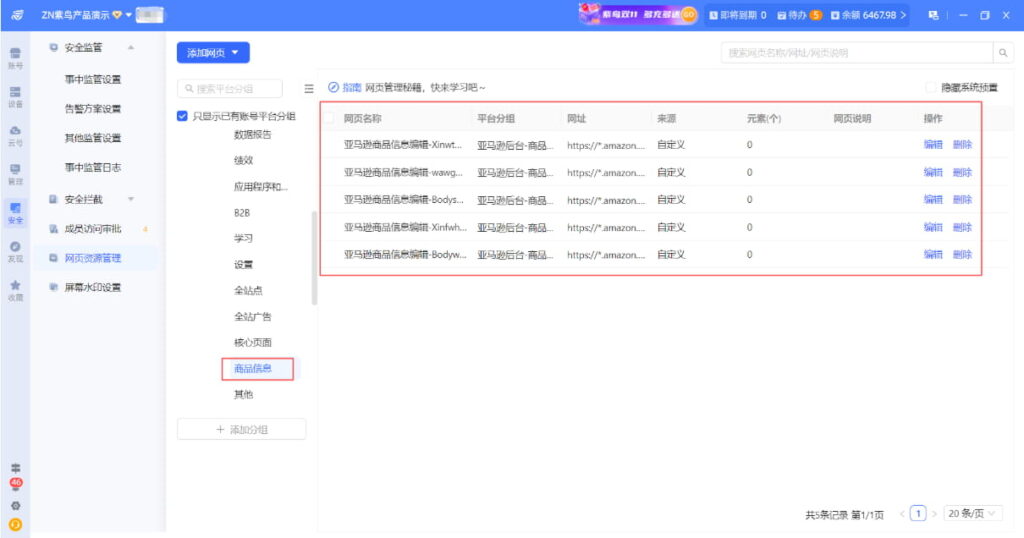Click 删除 for the Xinwt... page row
1024x538 pixels.
(962, 144)
